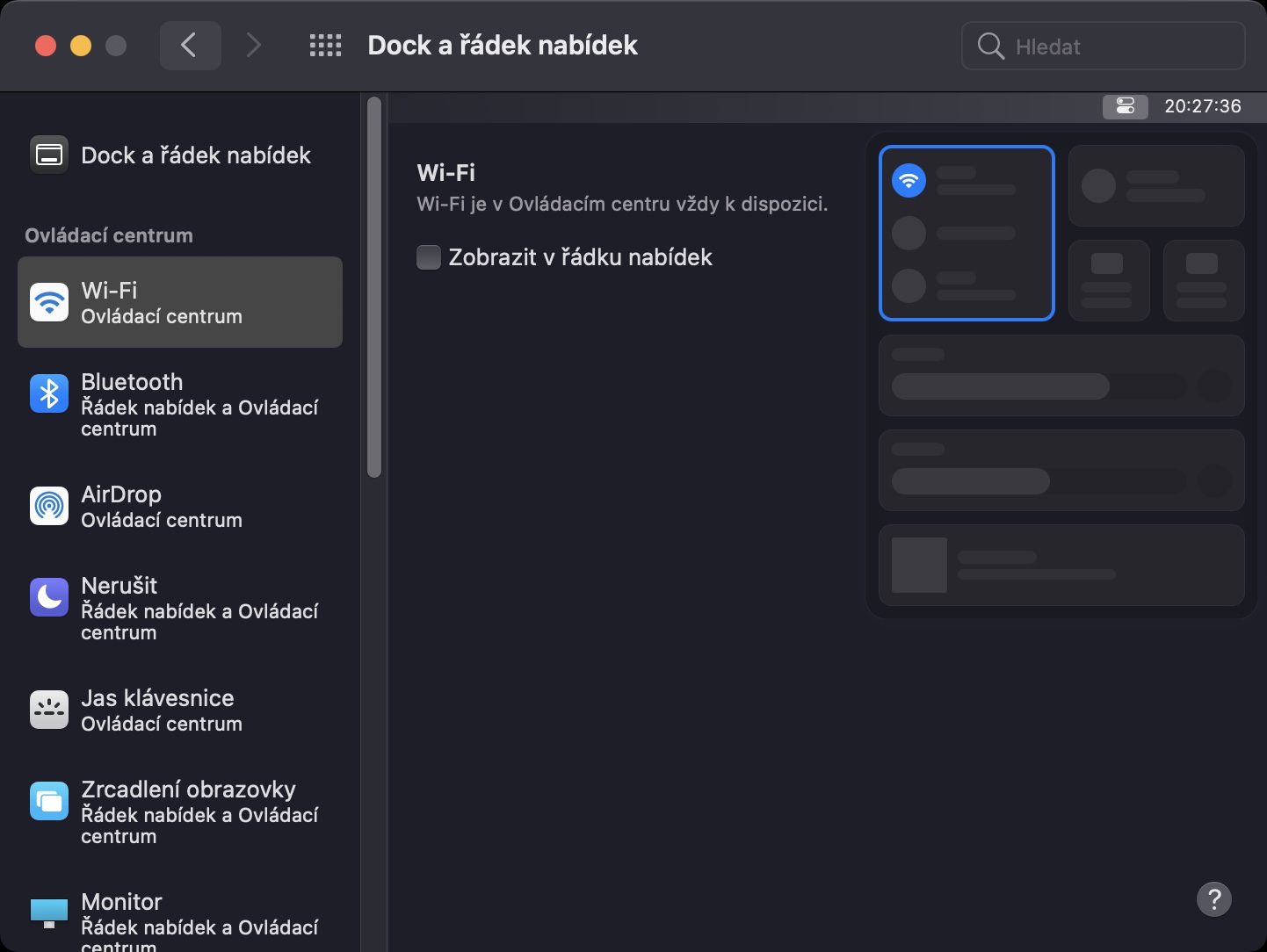This screenshot has height=952, width=1267.
Task: Click the sidebar vertical scrollbar
Action: [374, 288]
